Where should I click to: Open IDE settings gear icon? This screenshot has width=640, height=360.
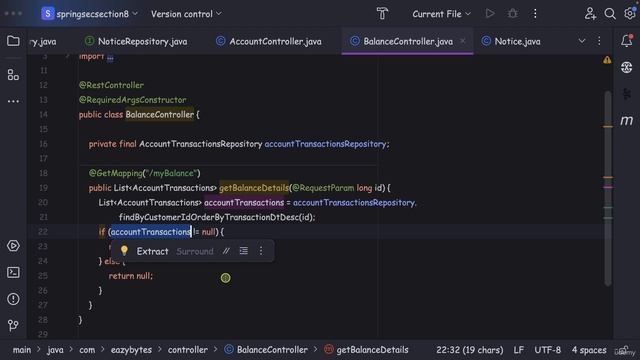click(x=630, y=14)
